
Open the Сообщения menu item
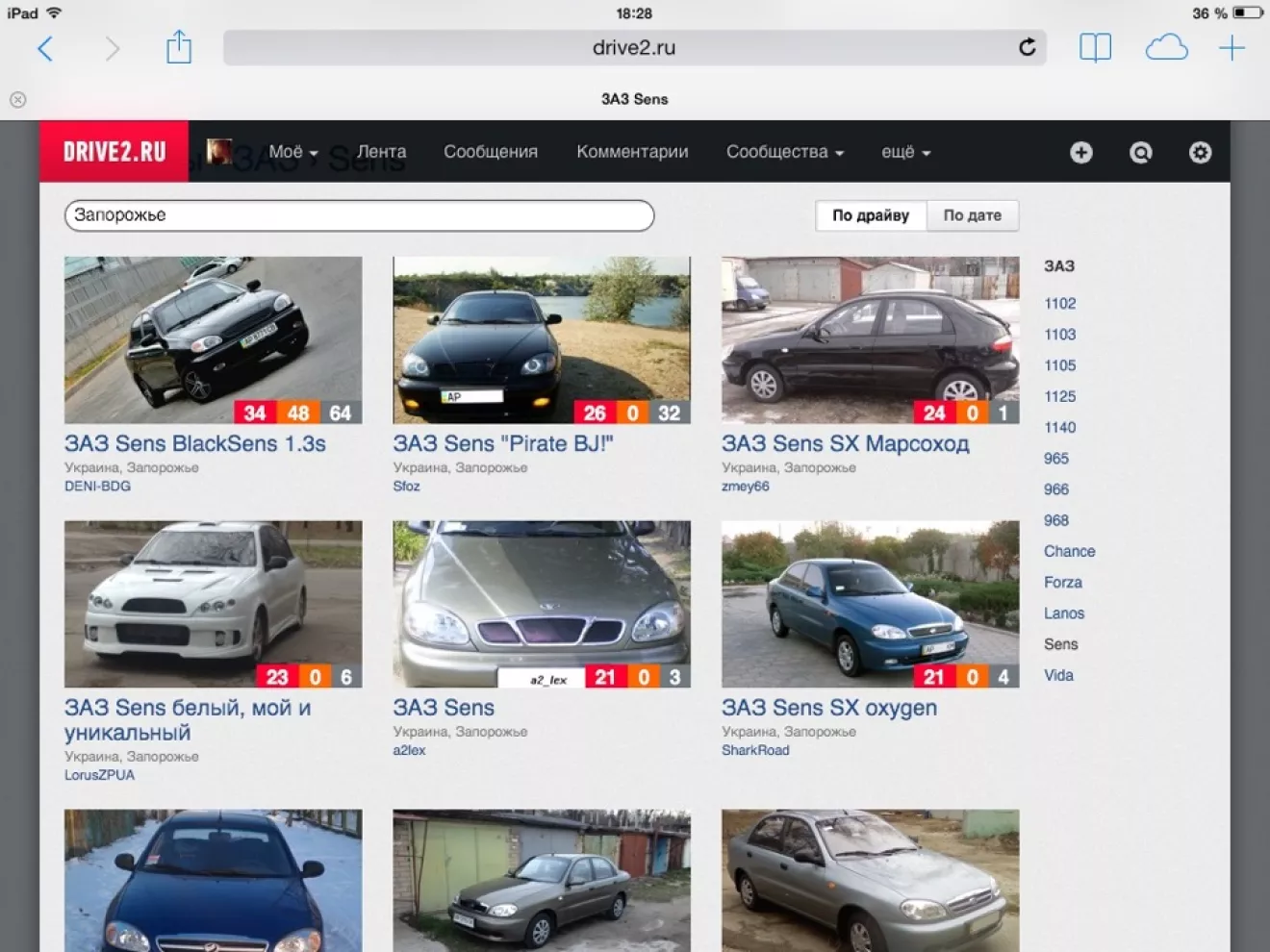point(491,152)
